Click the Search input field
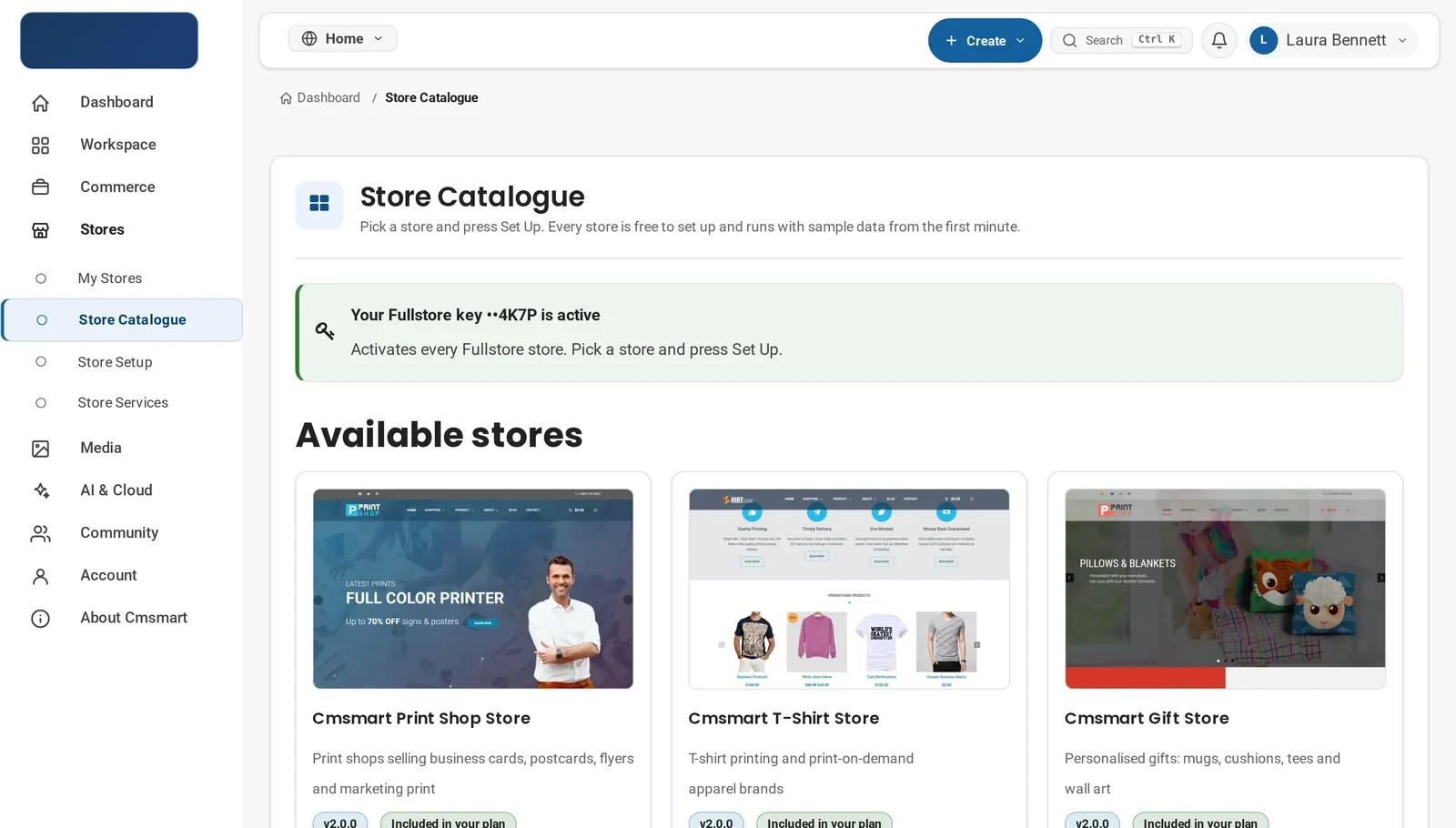This screenshot has height=828, width=1456. 1121,41
